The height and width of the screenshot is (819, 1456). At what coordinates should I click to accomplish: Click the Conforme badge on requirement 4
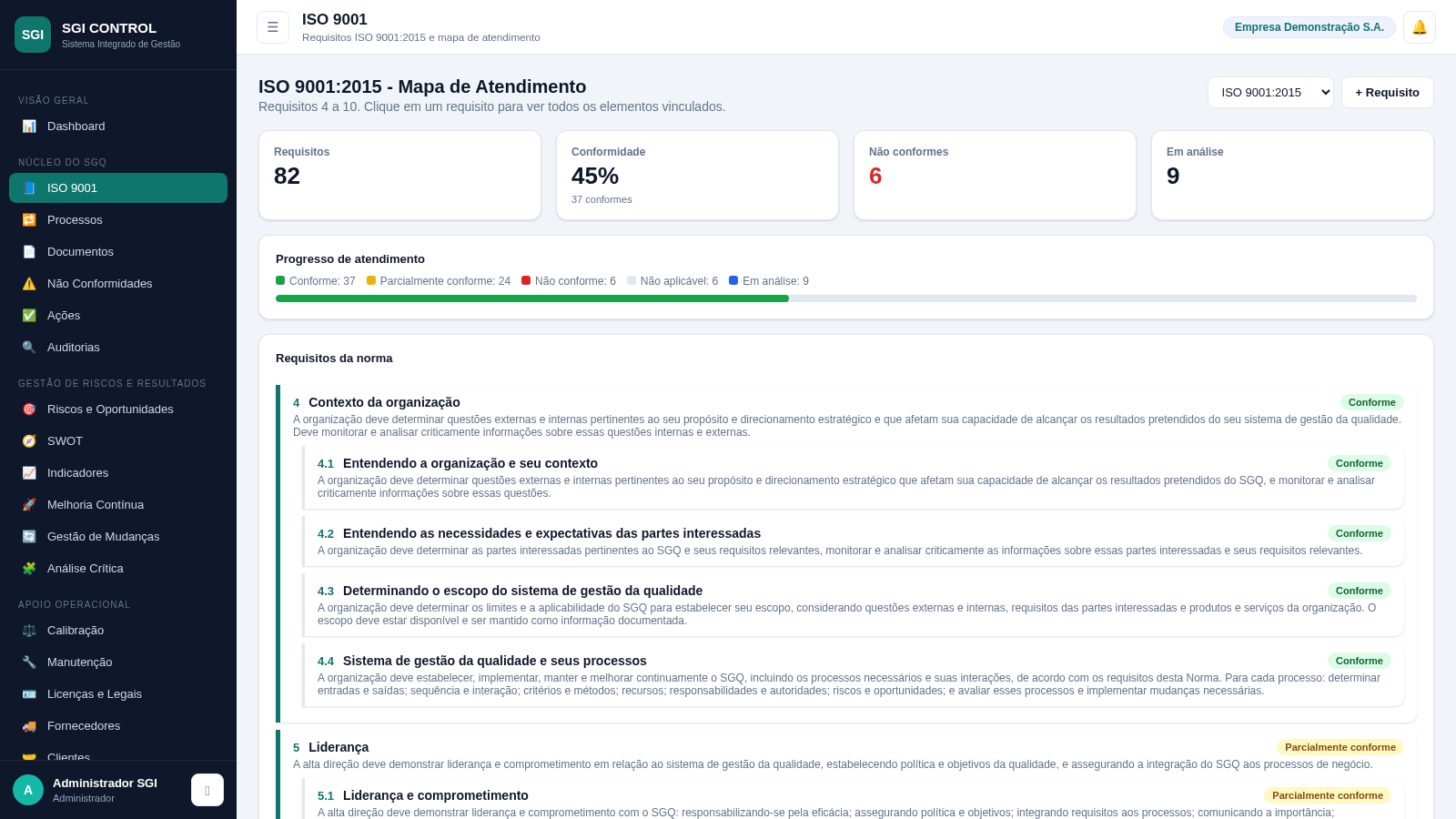tap(1372, 402)
